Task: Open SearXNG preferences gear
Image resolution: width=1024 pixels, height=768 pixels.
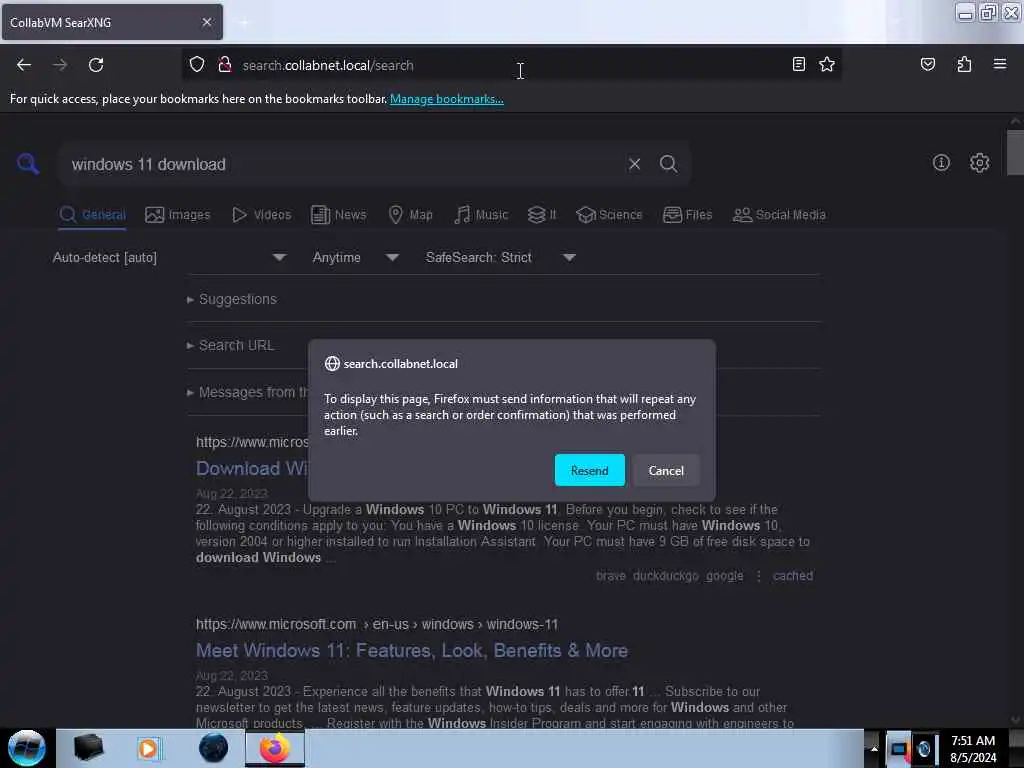Action: (x=979, y=163)
